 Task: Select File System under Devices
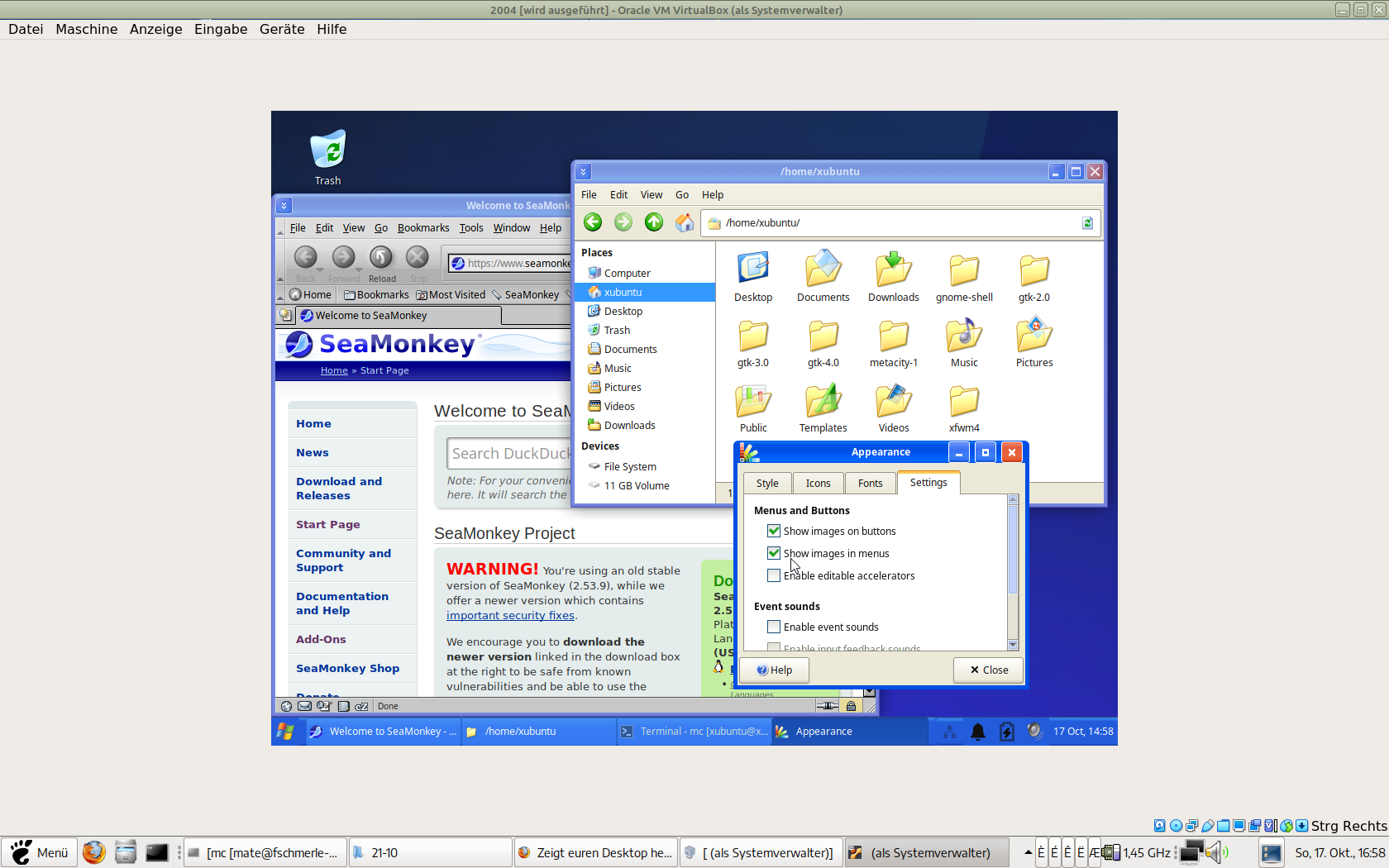click(x=630, y=467)
